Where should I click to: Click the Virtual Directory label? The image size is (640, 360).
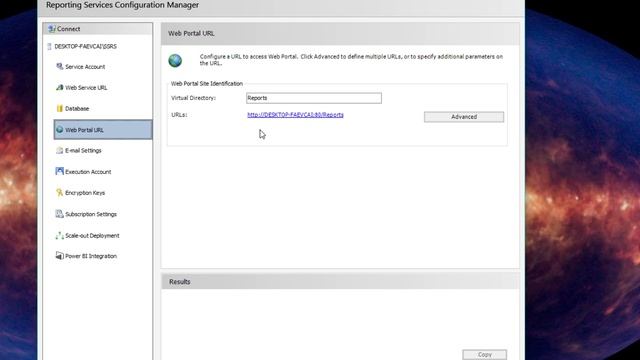pos(193,98)
